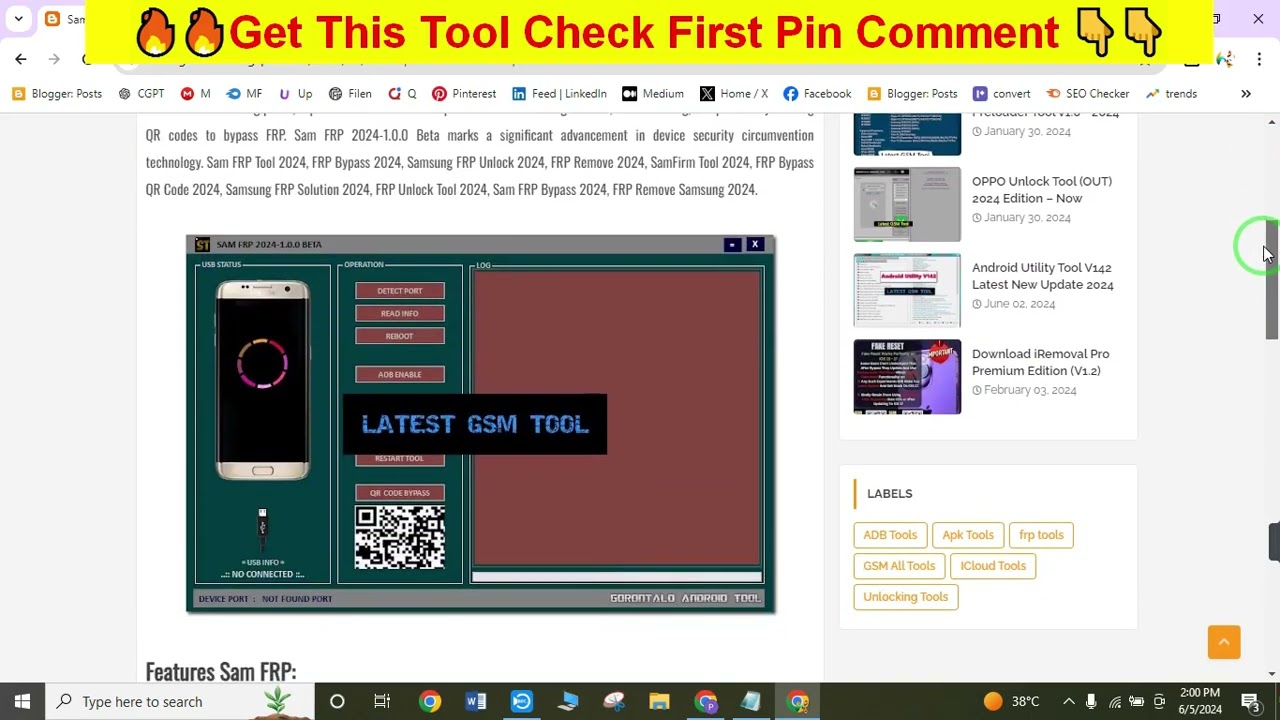Open Chrome's three-dot menu
Screen dimensions: 1280x720
pos(1259,59)
